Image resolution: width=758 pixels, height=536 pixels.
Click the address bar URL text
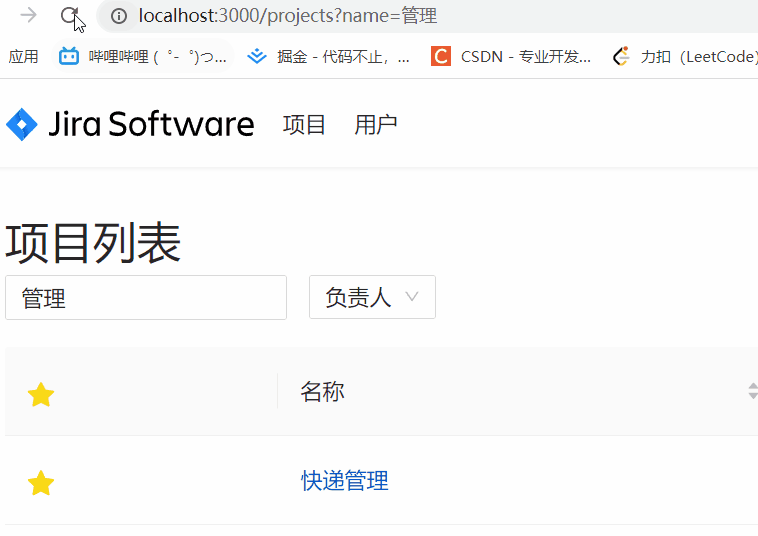288,16
